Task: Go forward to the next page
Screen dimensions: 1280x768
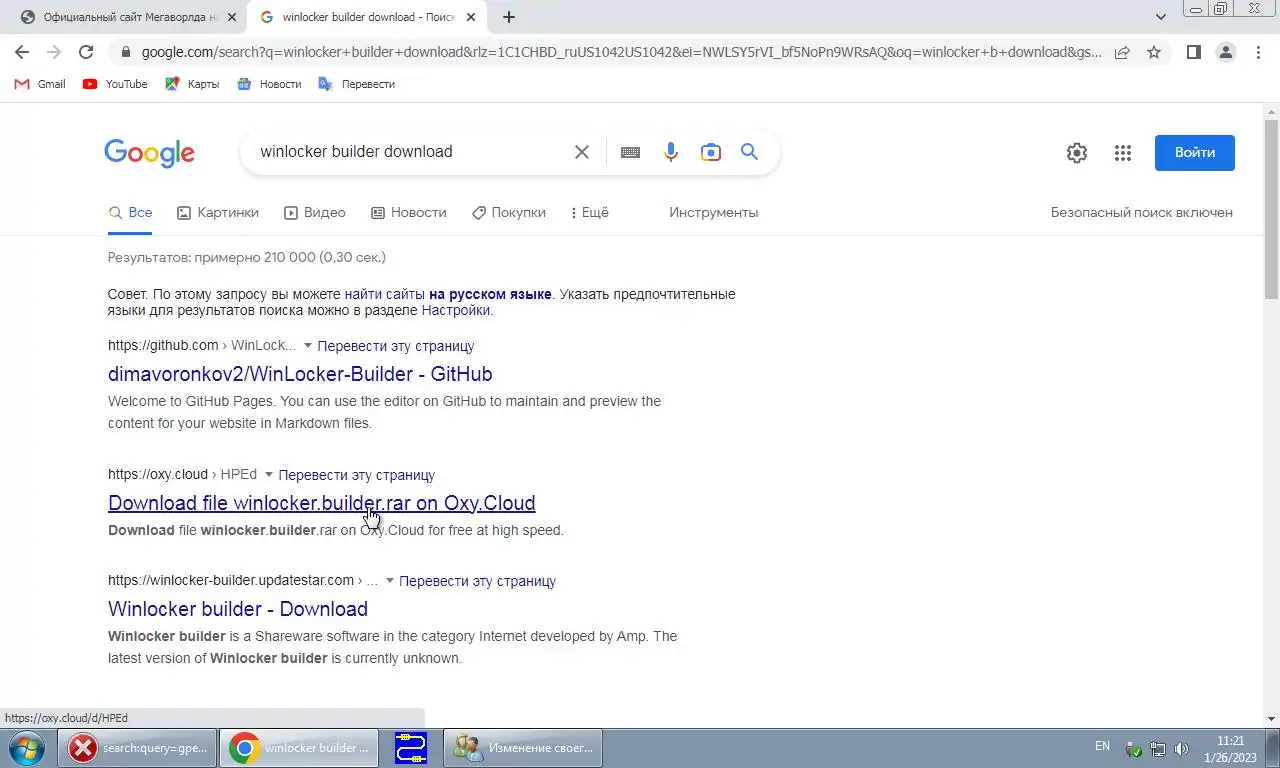Action: tap(54, 52)
